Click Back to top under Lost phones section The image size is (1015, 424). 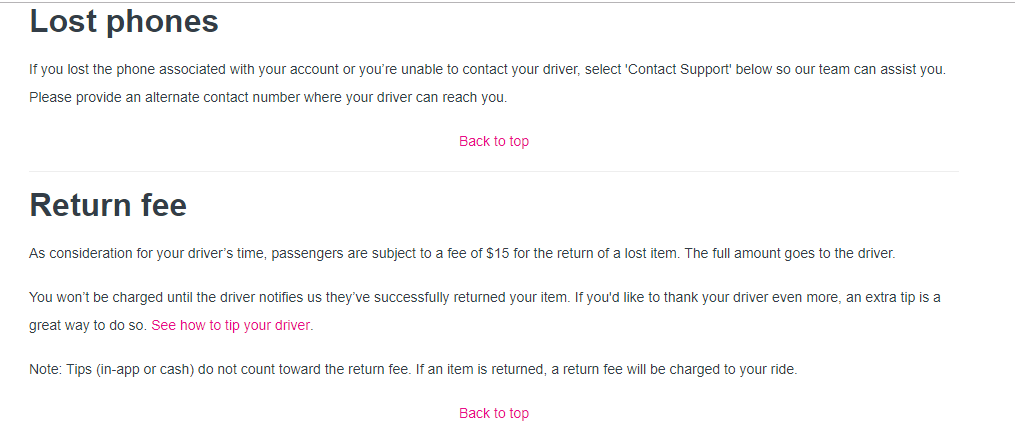coord(494,141)
